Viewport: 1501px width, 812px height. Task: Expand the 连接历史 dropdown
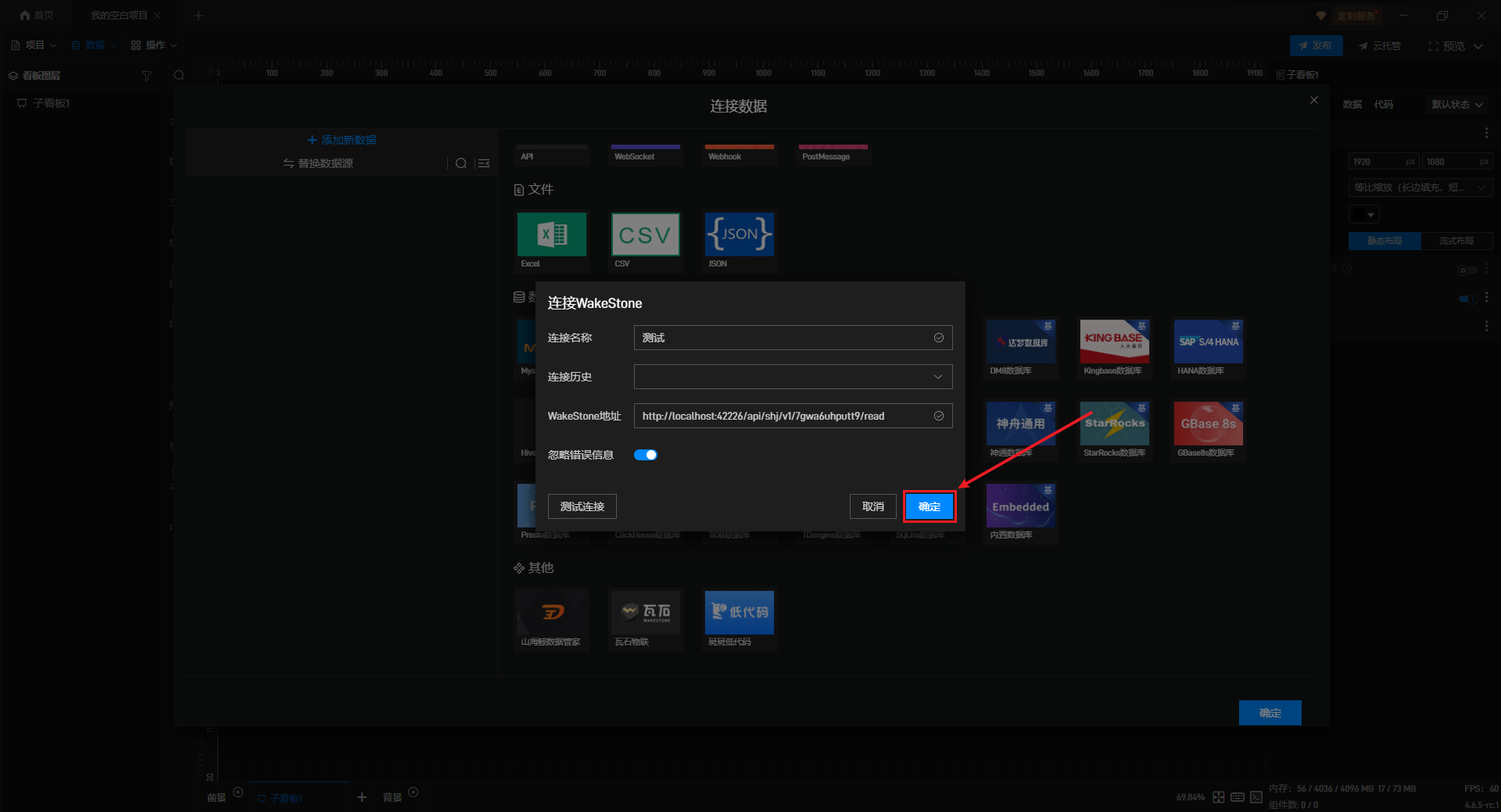[793, 377]
